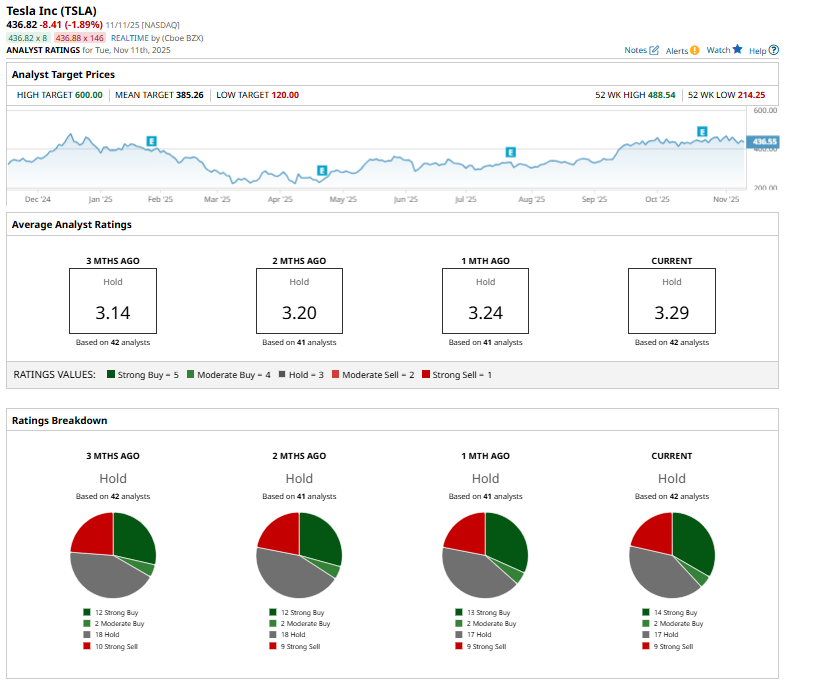This screenshot has width=820, height=700.
Task: Click Strong Sell = 1 red swatch
Action: pos(425,375)
